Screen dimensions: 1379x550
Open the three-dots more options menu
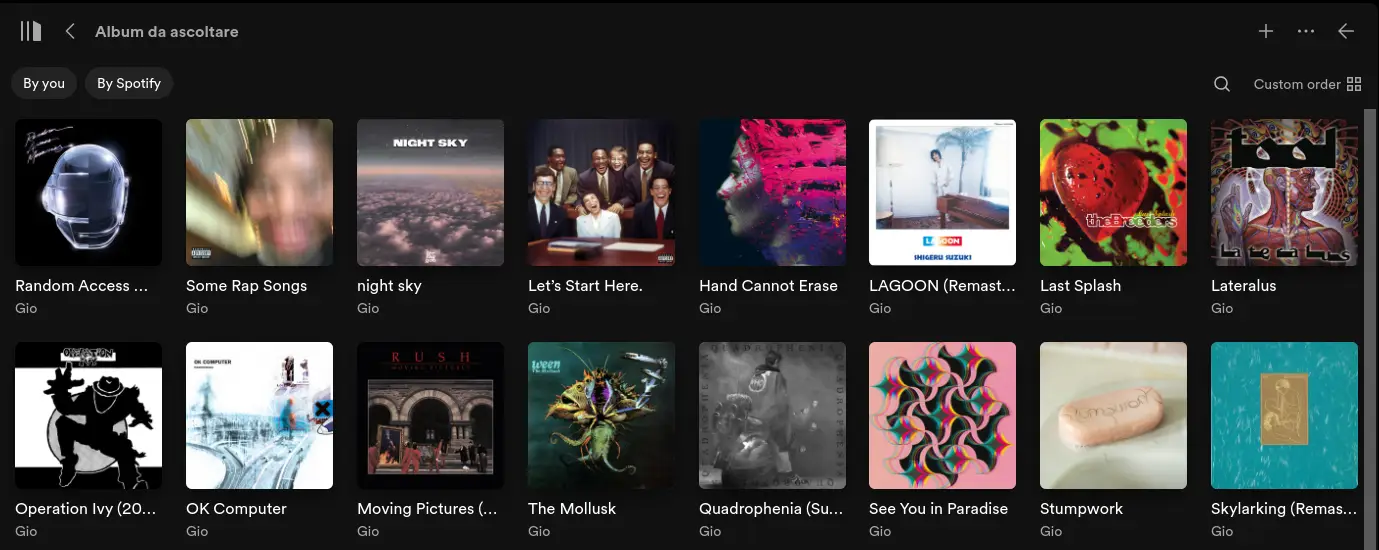(1306, 31)
